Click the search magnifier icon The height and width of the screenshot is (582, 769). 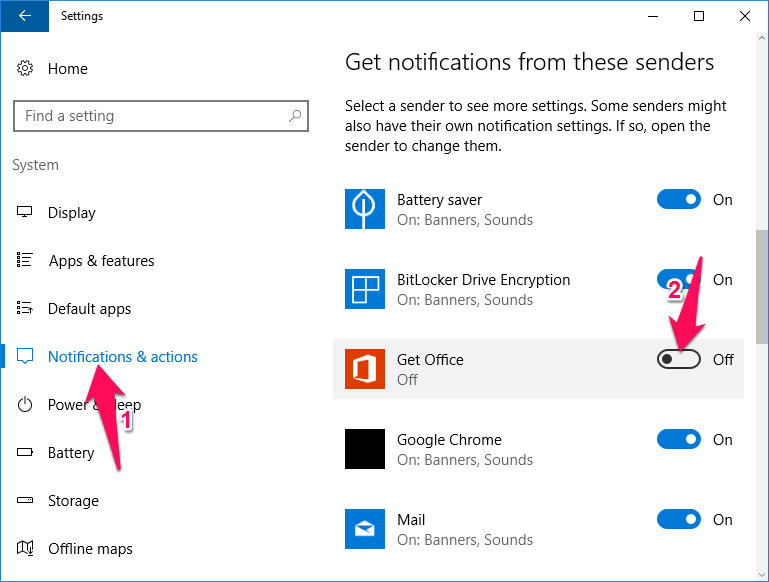pos(295,116)
